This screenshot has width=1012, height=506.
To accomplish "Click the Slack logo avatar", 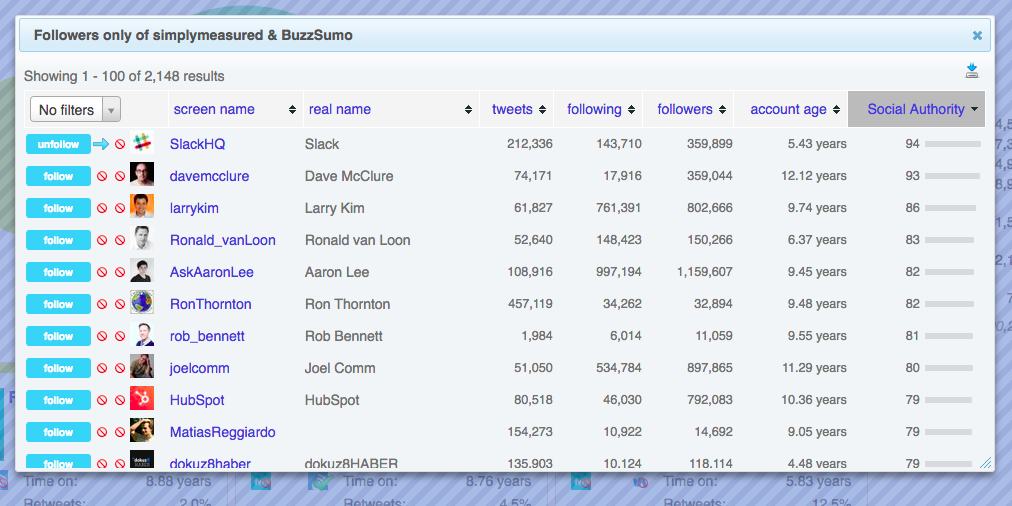I will (142, 143).
